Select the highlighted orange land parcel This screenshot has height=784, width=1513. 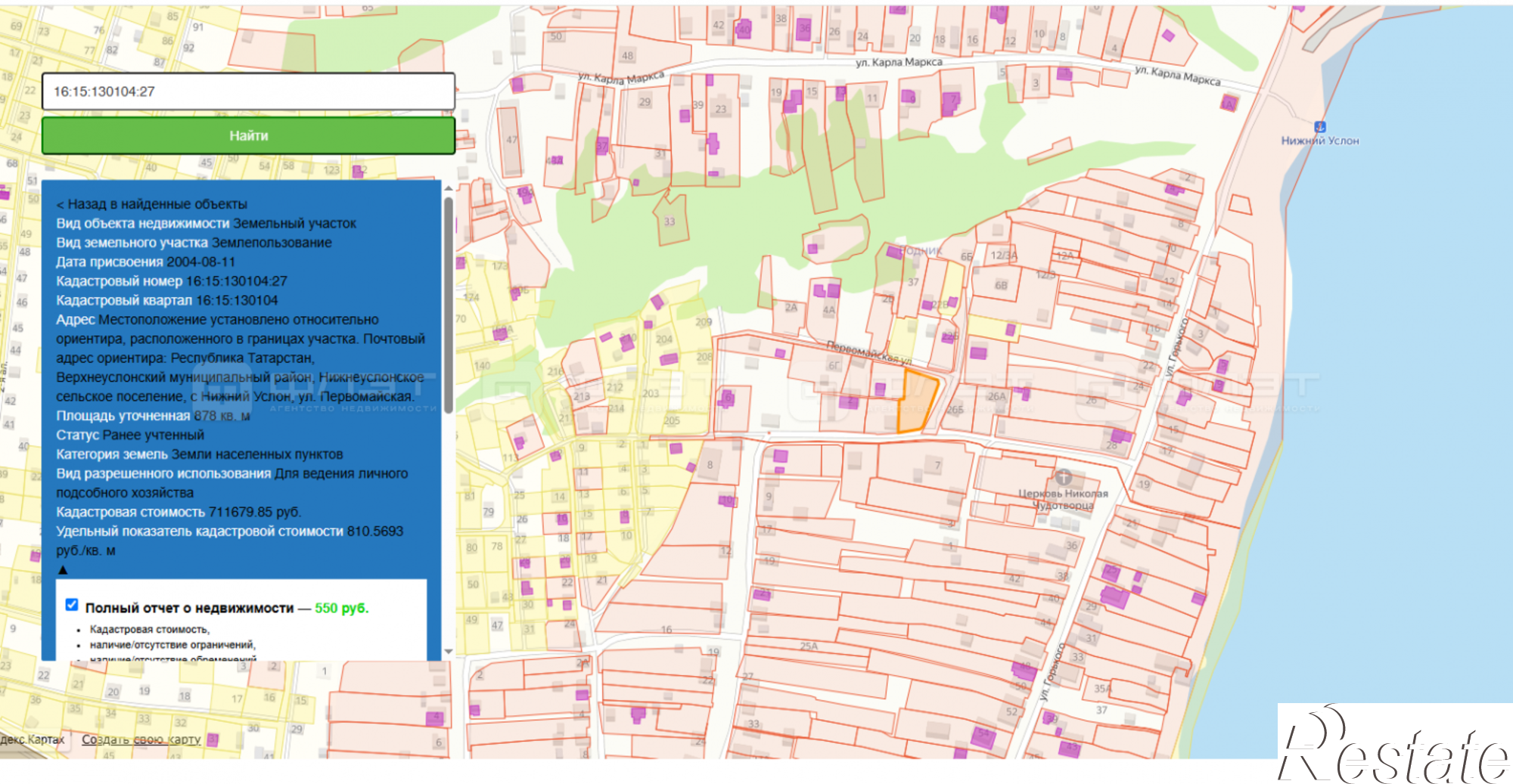917,401
